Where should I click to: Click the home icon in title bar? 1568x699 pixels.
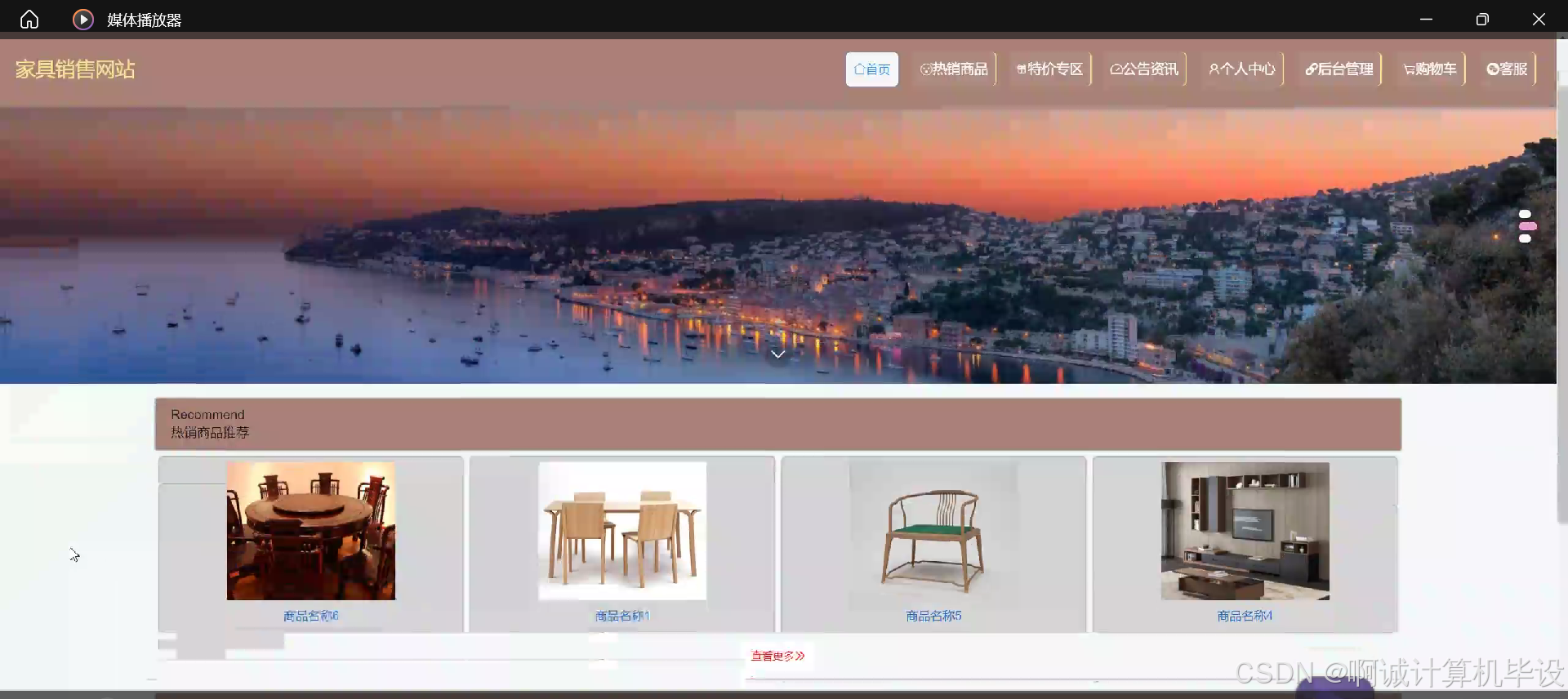point(29,19)
